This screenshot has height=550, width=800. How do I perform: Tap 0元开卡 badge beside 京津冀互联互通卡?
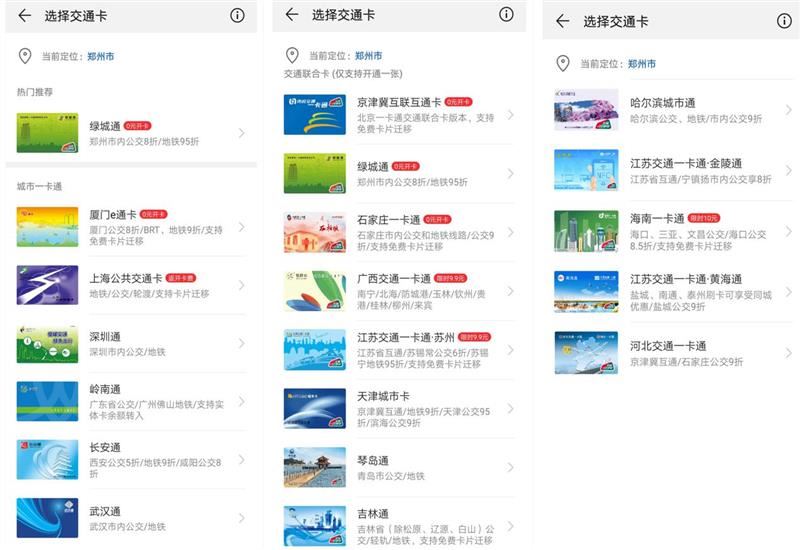pyautogui.click(x=459, y=102)
